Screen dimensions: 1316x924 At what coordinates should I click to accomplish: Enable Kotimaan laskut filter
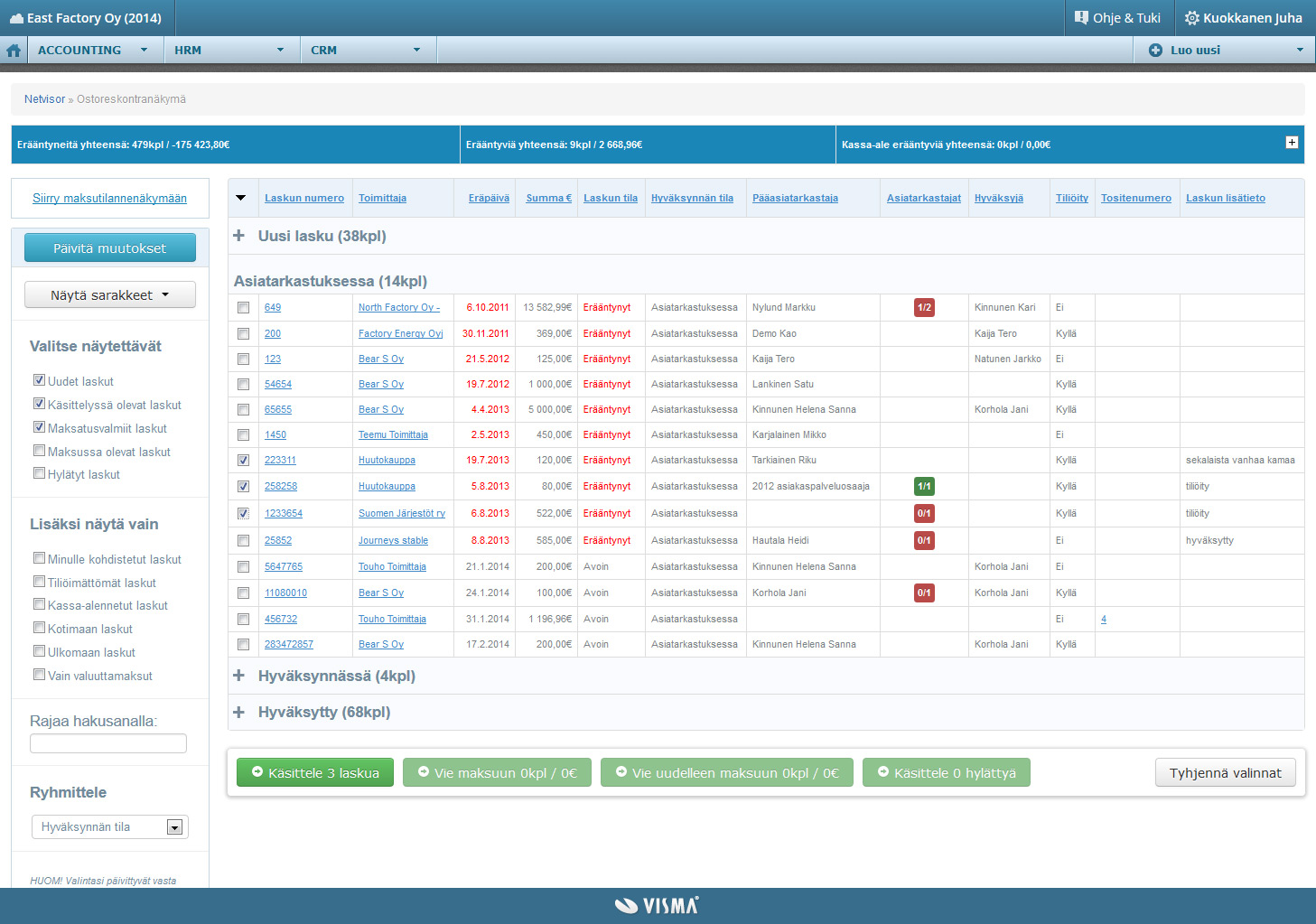tap(39, 628)
